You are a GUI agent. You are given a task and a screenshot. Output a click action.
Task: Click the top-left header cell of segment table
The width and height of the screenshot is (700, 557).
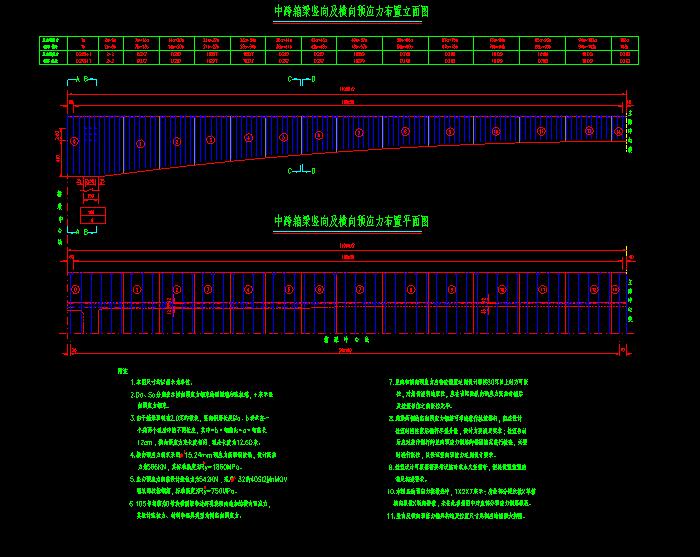point(53,43)
